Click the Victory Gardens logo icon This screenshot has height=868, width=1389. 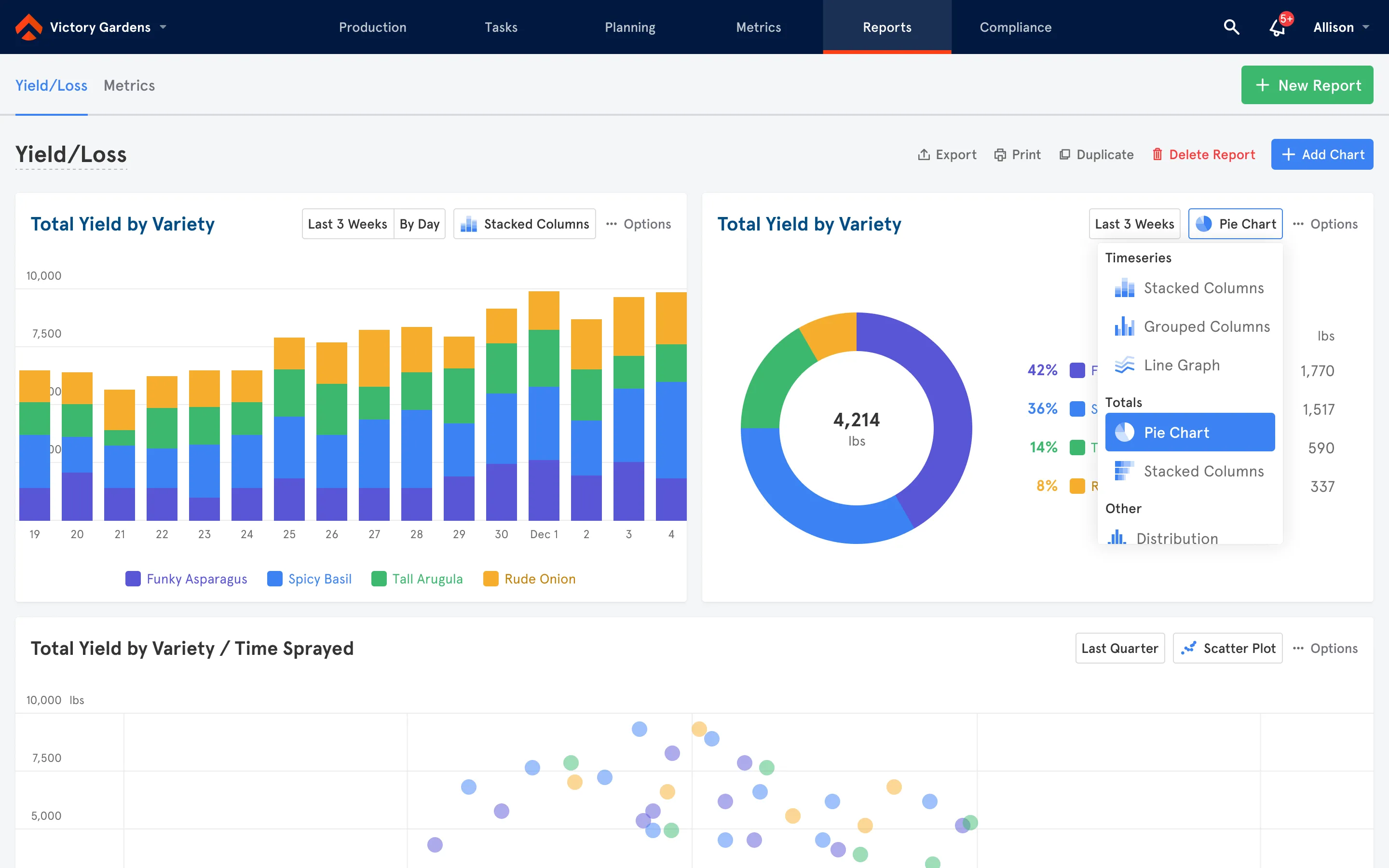point(29,27)
